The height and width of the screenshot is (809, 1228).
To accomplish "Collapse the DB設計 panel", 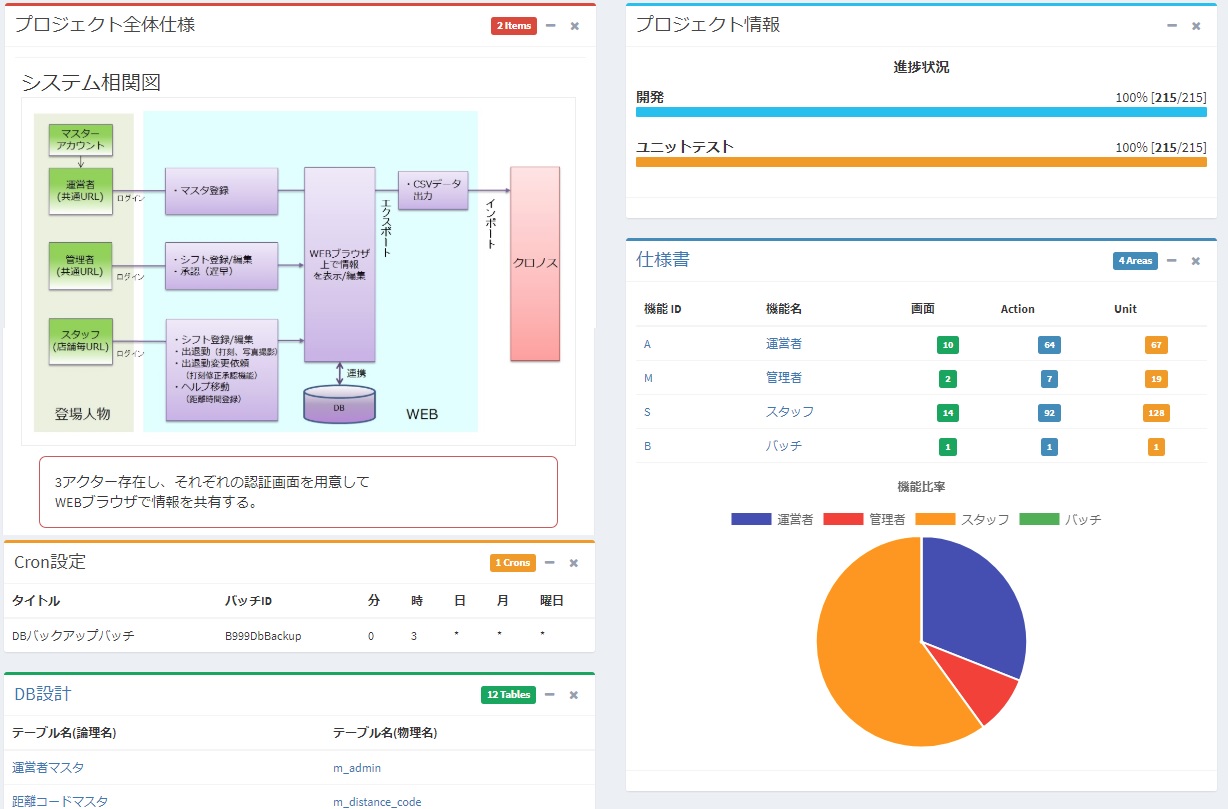I will click(x=550, y=695).
